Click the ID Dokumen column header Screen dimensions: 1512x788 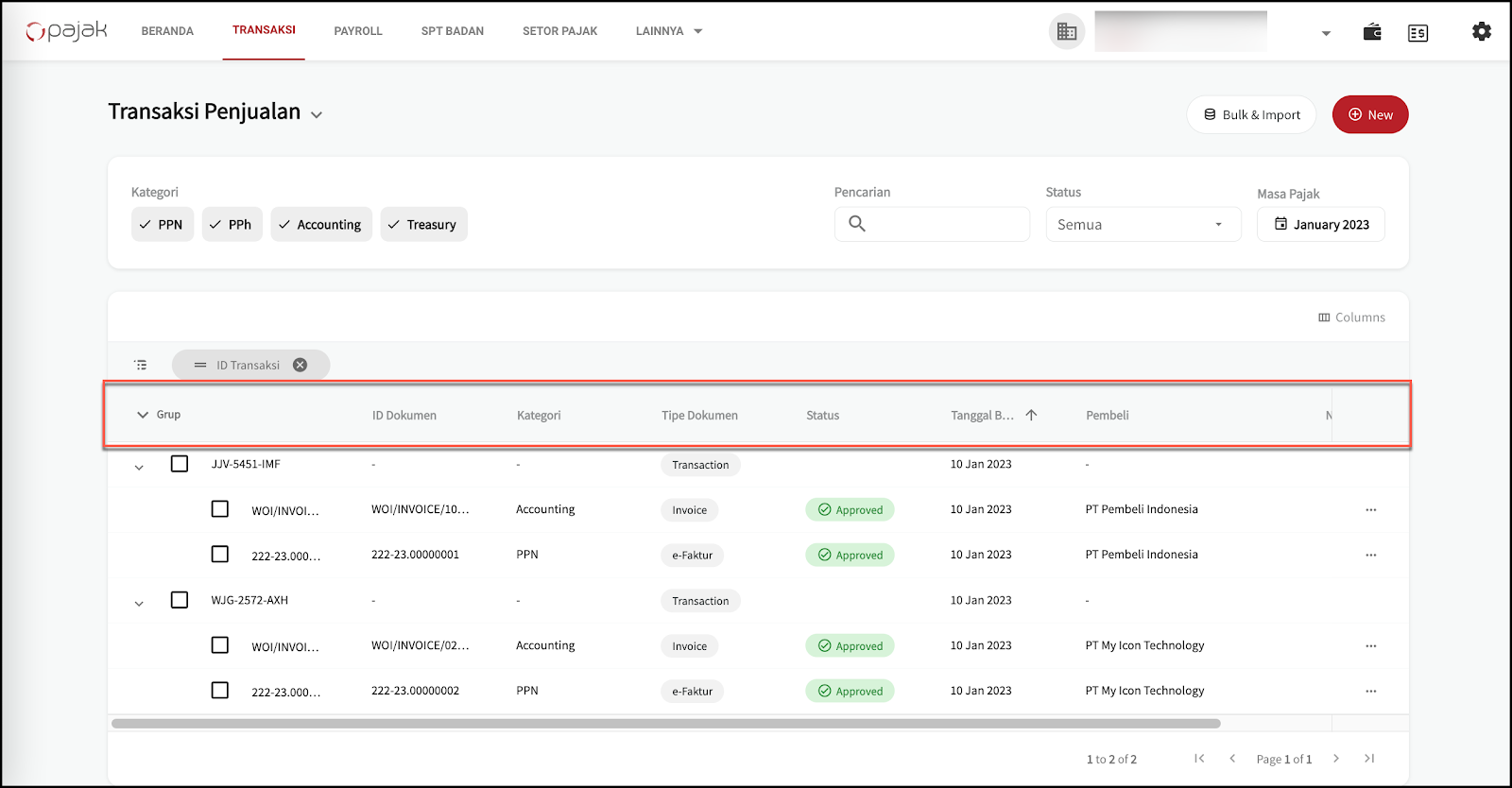[x=404, y=416]
